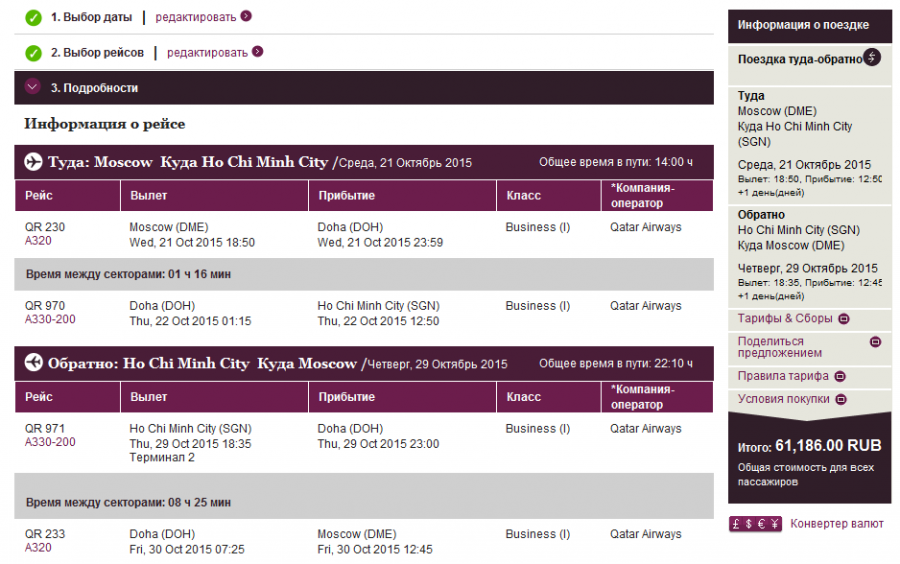Click the arrow icon after date редактировать
Image resolution: width=900 pixels, height=564 pixels.
pos(246,16)
